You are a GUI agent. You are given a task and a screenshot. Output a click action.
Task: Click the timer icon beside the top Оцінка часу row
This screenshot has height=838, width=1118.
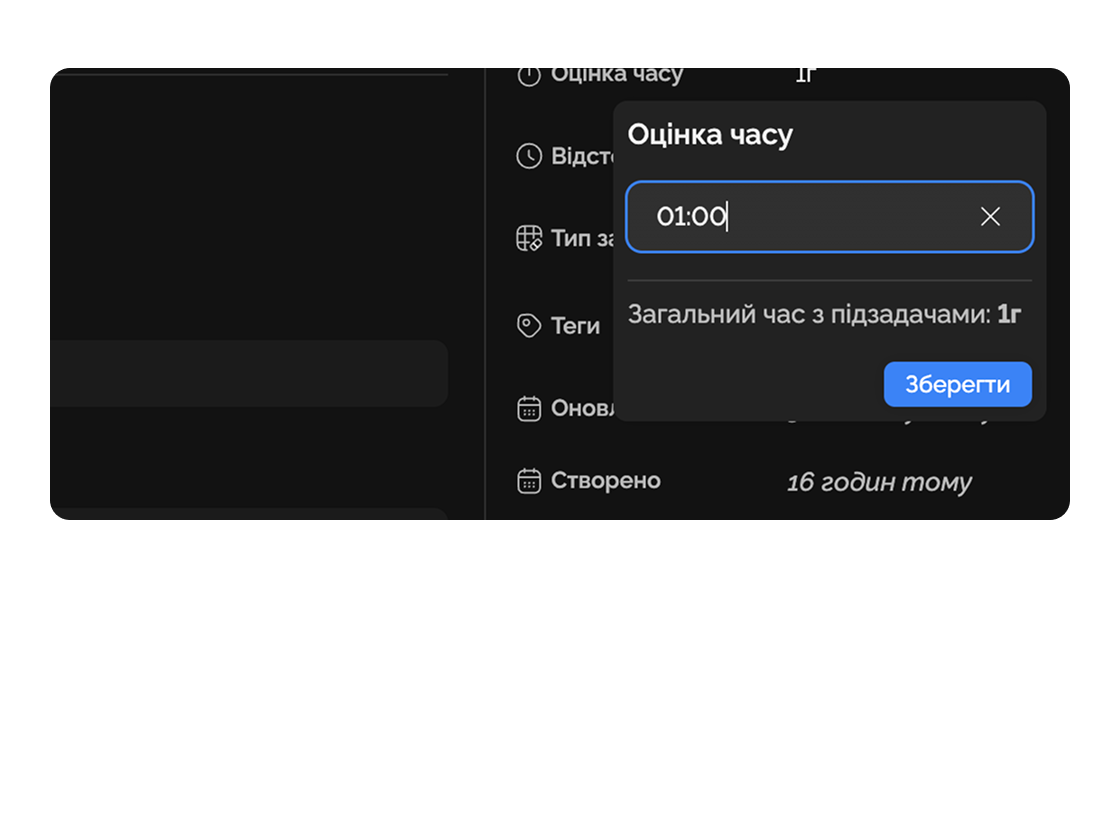pyautogui.click(x=529, y=75)
